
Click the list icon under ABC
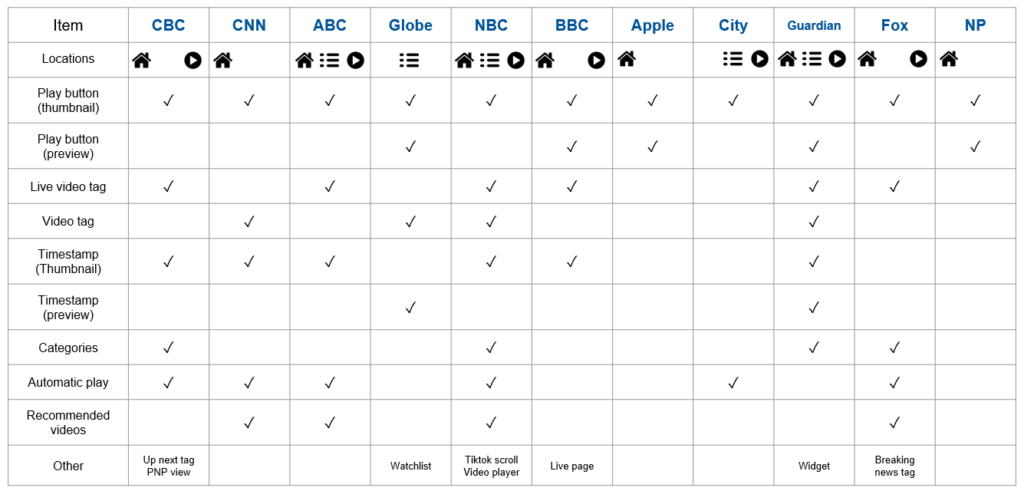329,60
